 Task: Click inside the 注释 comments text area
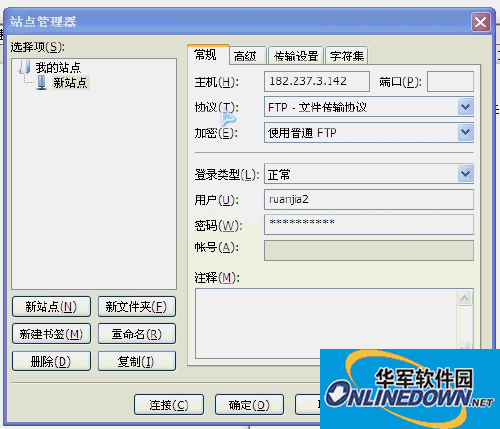[x=327, y=323]
